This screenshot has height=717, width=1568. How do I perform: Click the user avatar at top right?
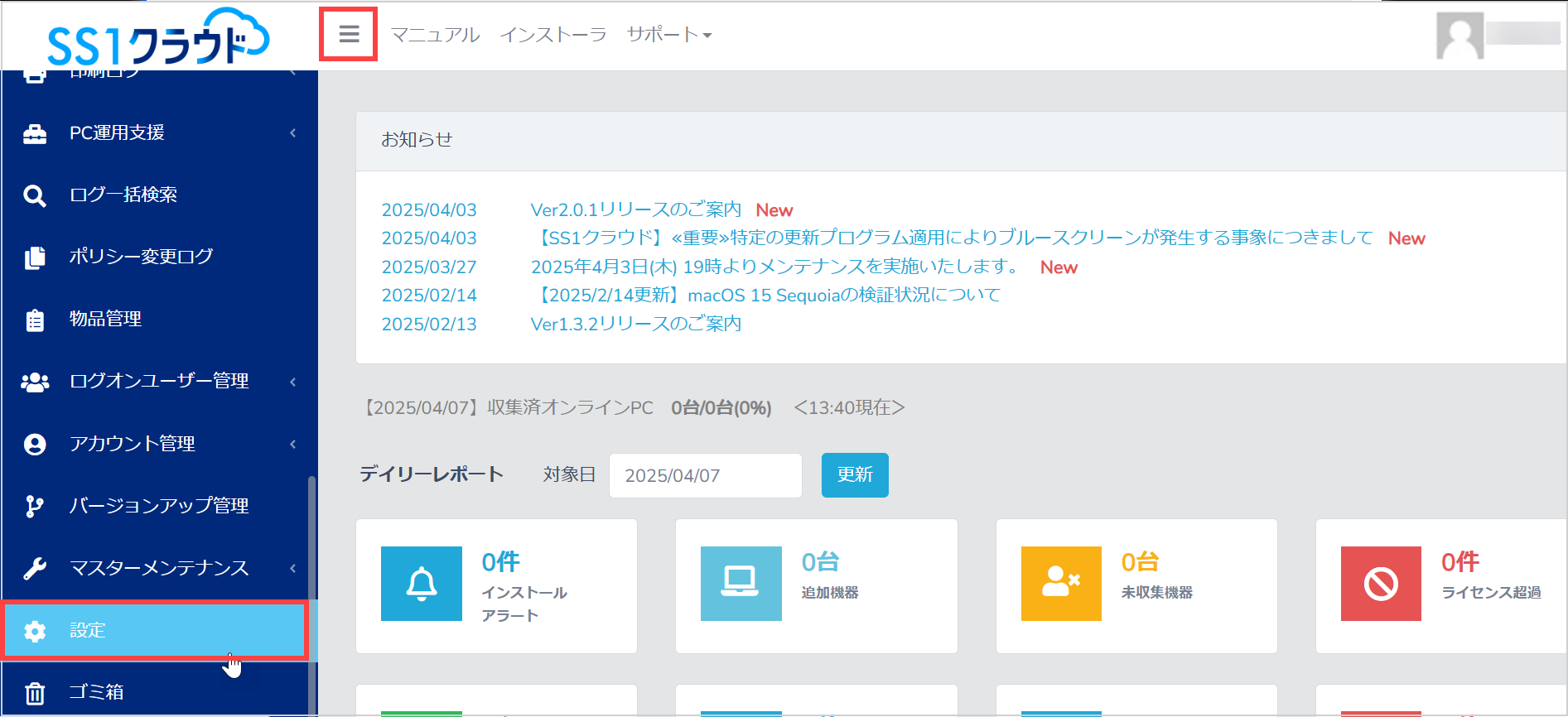click(x=1459, y=36)
